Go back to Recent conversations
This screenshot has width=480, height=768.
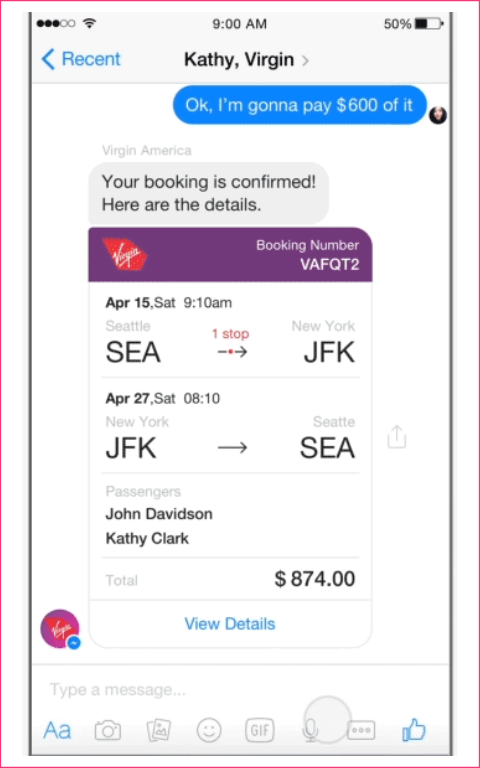tap(81, 59)
